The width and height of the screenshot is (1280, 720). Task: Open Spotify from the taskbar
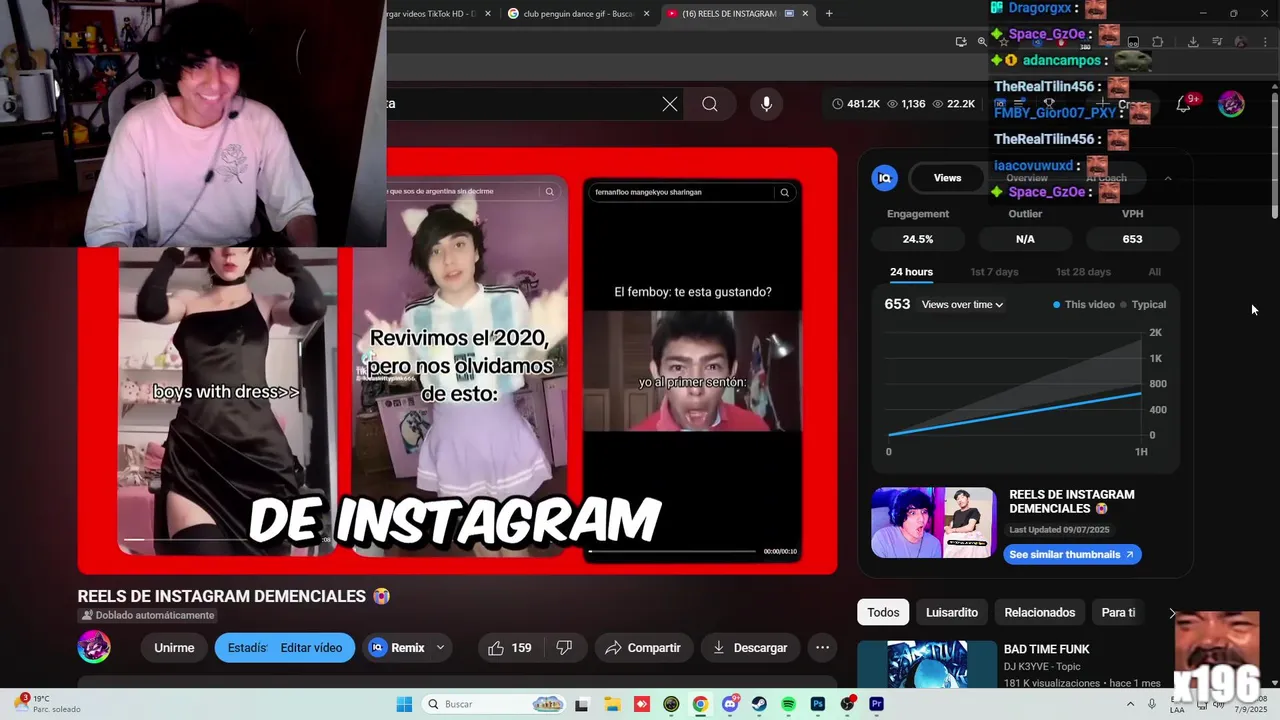click(788, 704)
